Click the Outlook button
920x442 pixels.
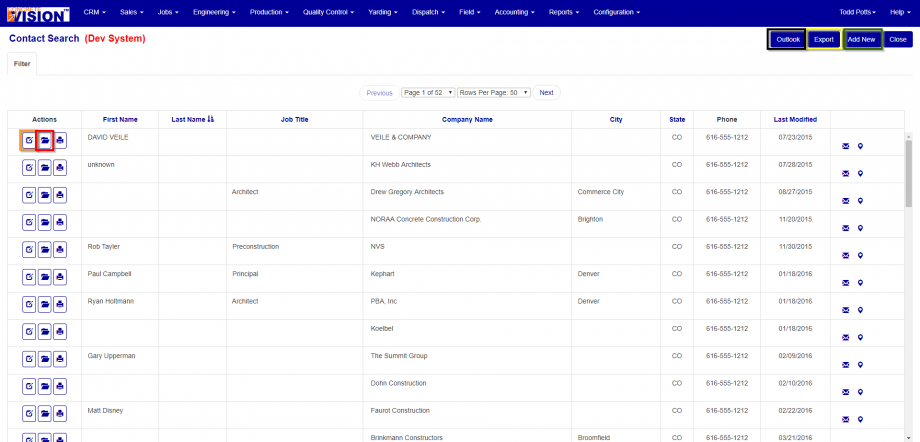click(x=787, y=39)
